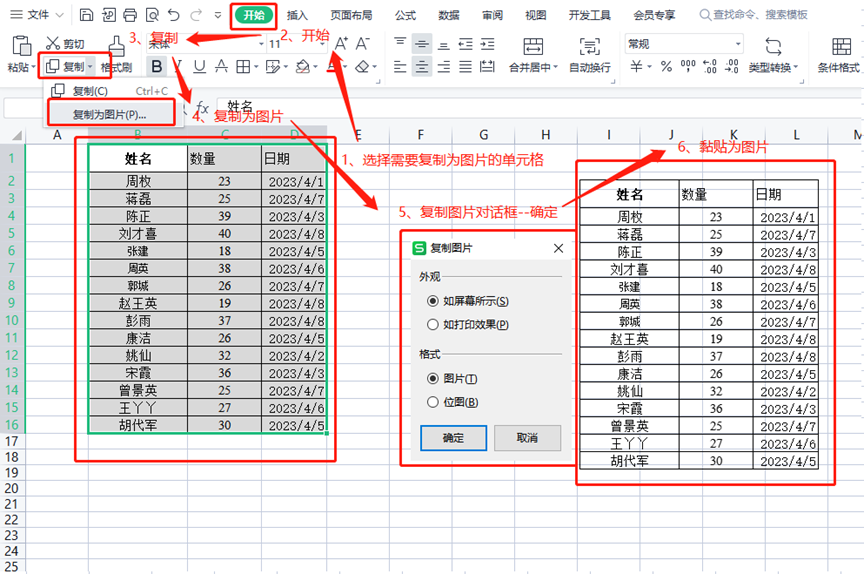Open the font size 11 dropdown
Screen dimensions: 864x574
[x=323, y=44]
